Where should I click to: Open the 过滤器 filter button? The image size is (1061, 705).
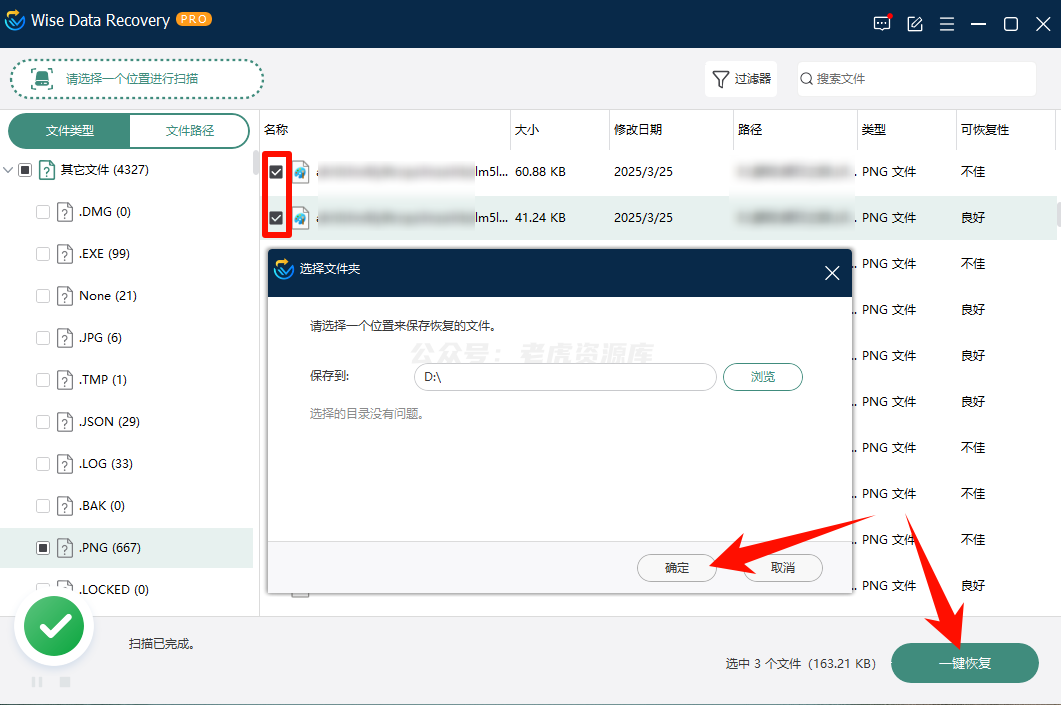click(x=741, y=79)
